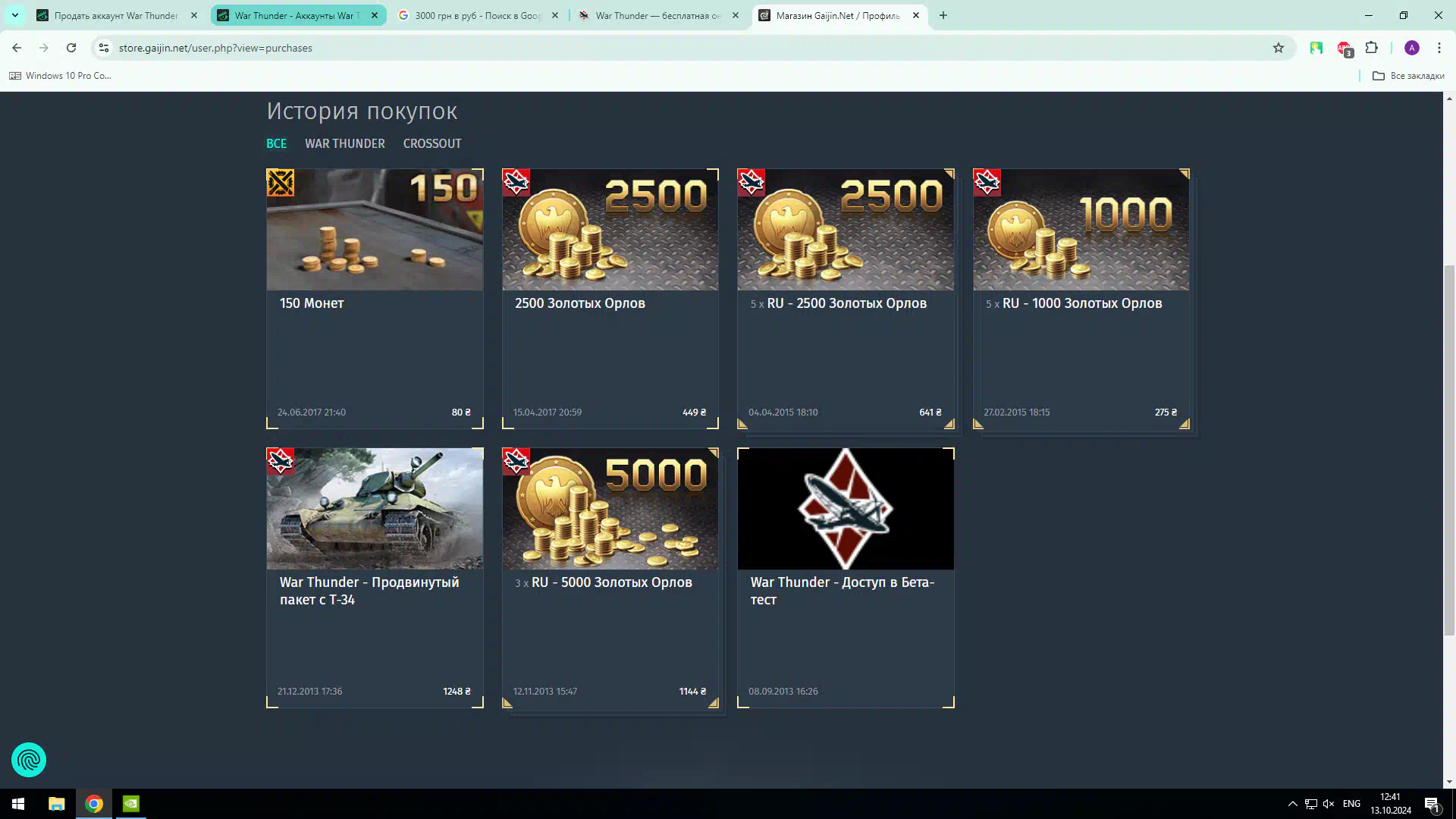Go forward in browser history

click(x=44, y=48)
